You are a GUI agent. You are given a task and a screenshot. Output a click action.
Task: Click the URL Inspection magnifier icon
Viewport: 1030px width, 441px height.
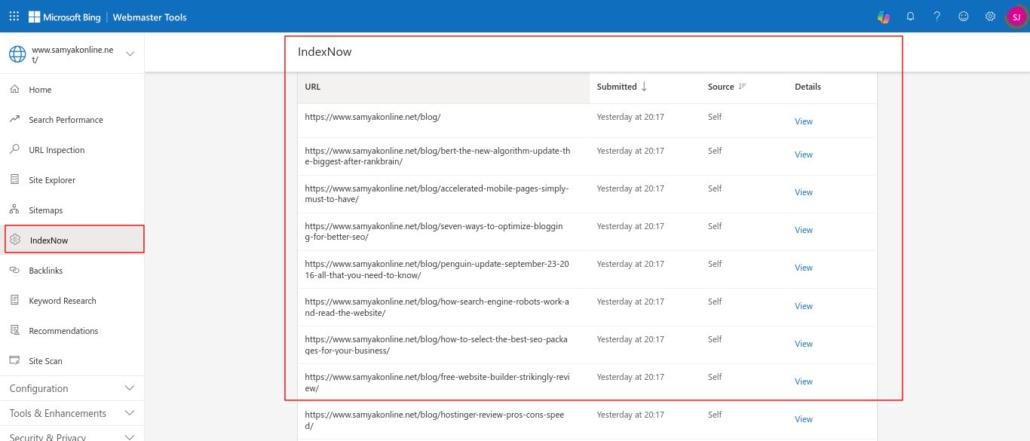[15, 149]
